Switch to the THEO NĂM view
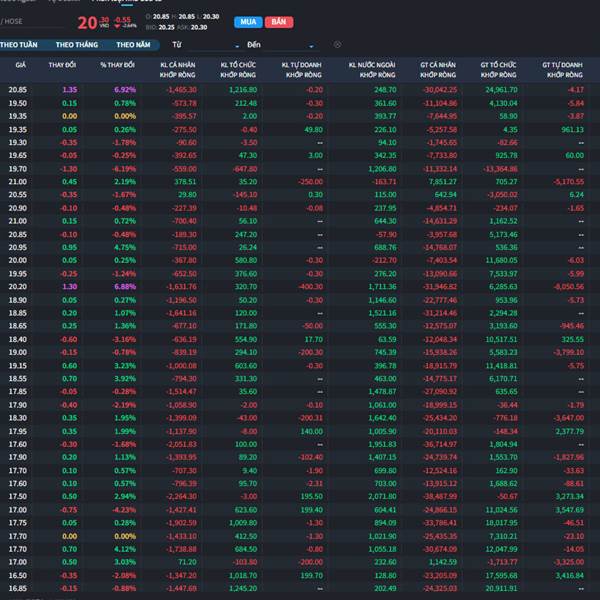 [x=133, y=45]
